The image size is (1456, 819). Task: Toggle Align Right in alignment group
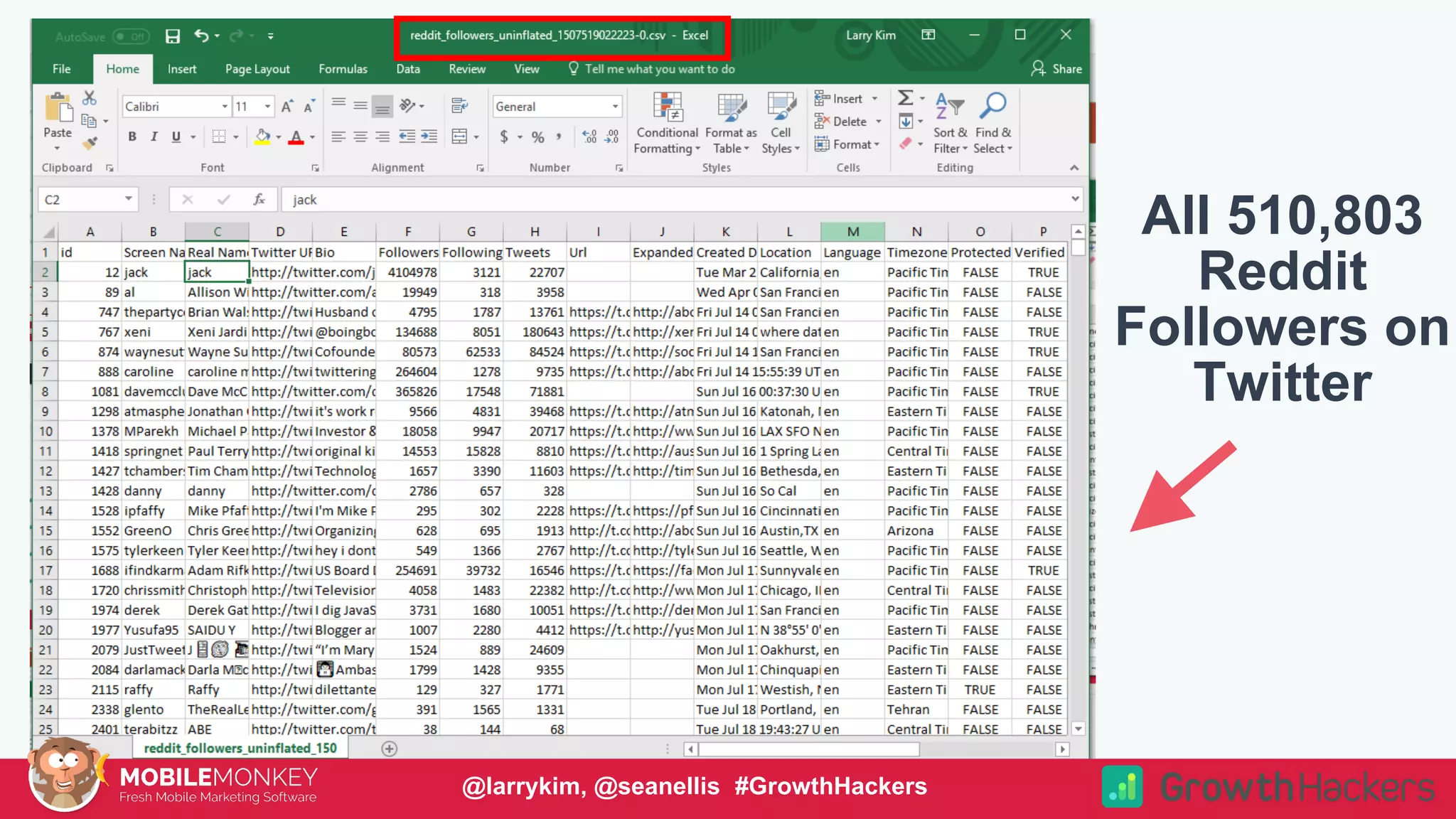382,136
